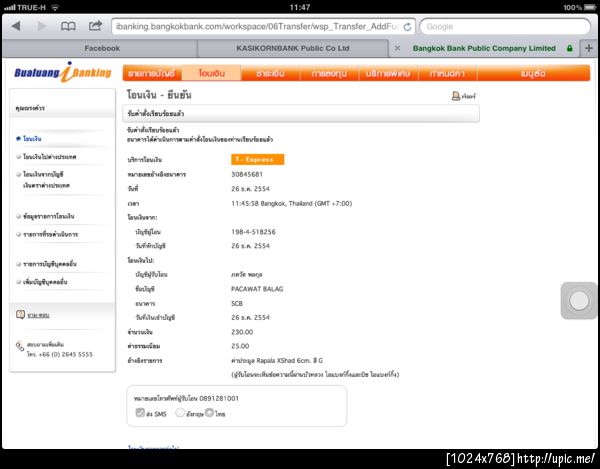
Task: Open เพิ่มบัญชีบุคคลอื่น in the sidebar
Action: pos(45,282)
